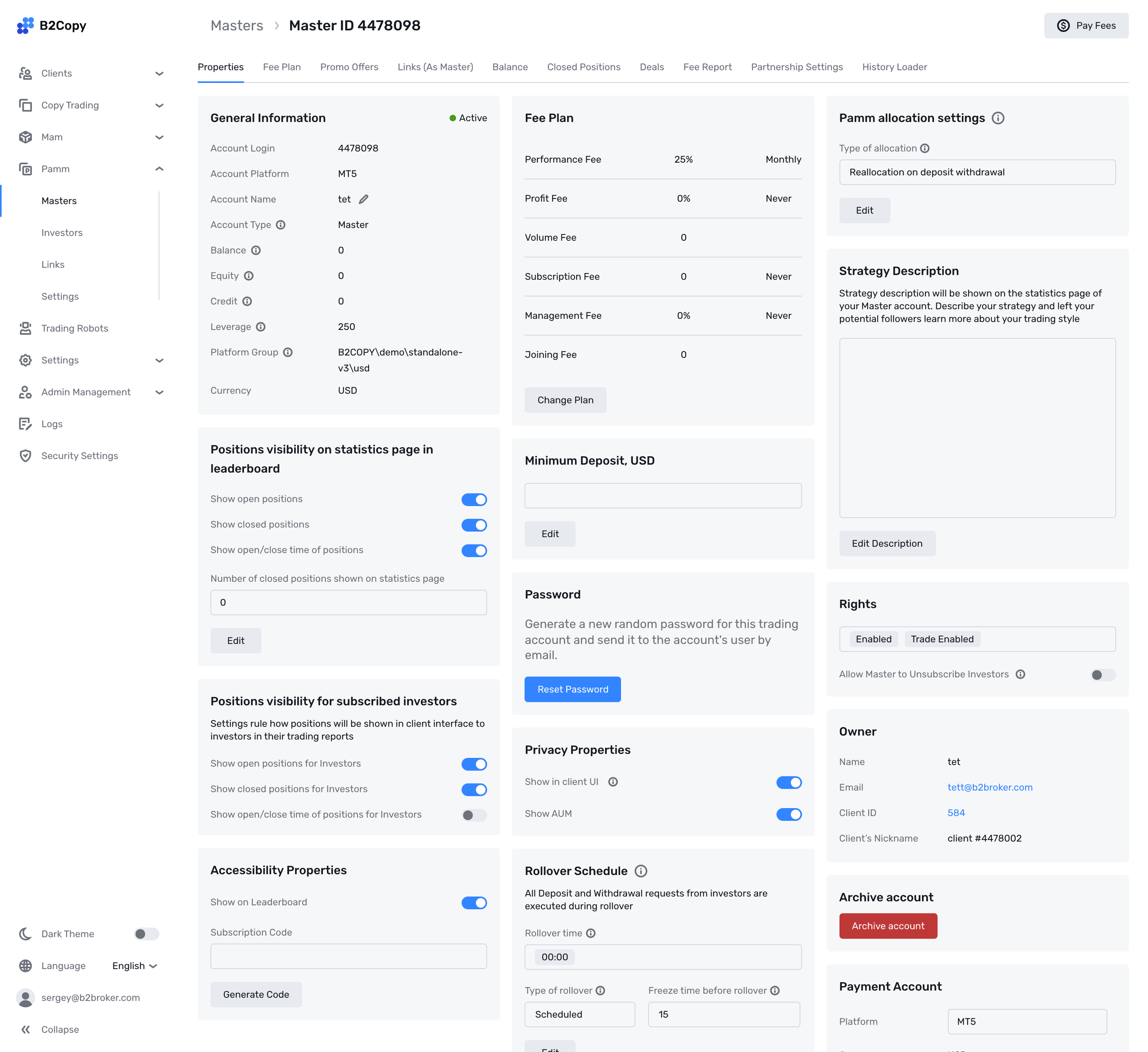
Task: Toggle Show open positions for Investors
Action: 474,764
